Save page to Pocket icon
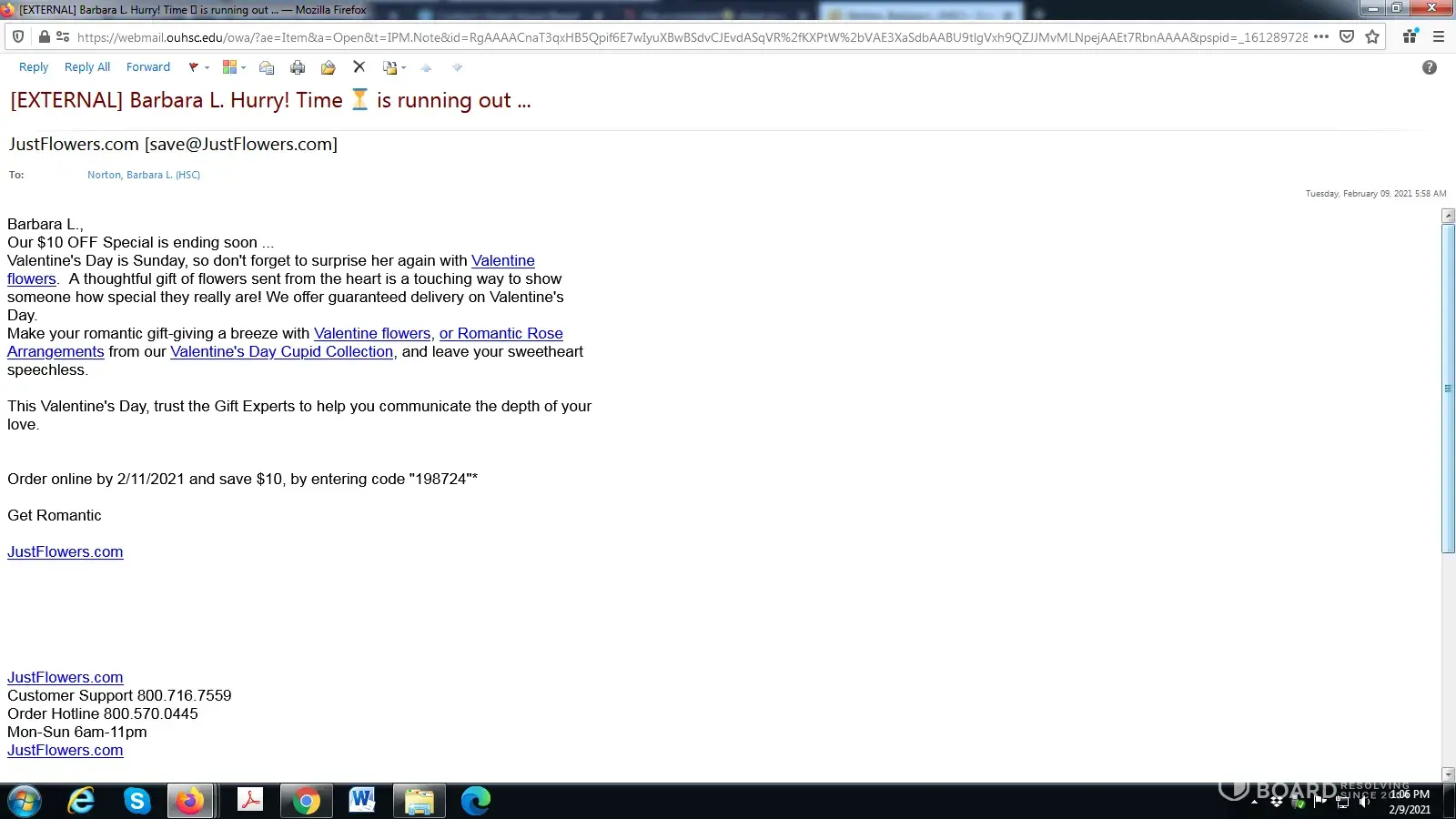The height and width of the screenshot is (819, 1456). tap(1347, 37)
